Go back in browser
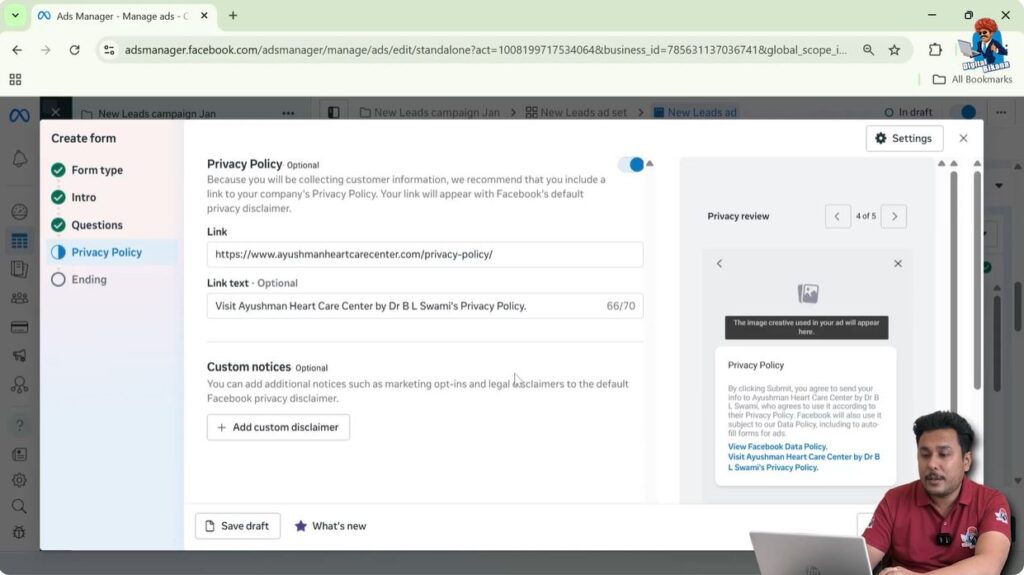This screenshot has width=1024, height=575. coord(17,50)
